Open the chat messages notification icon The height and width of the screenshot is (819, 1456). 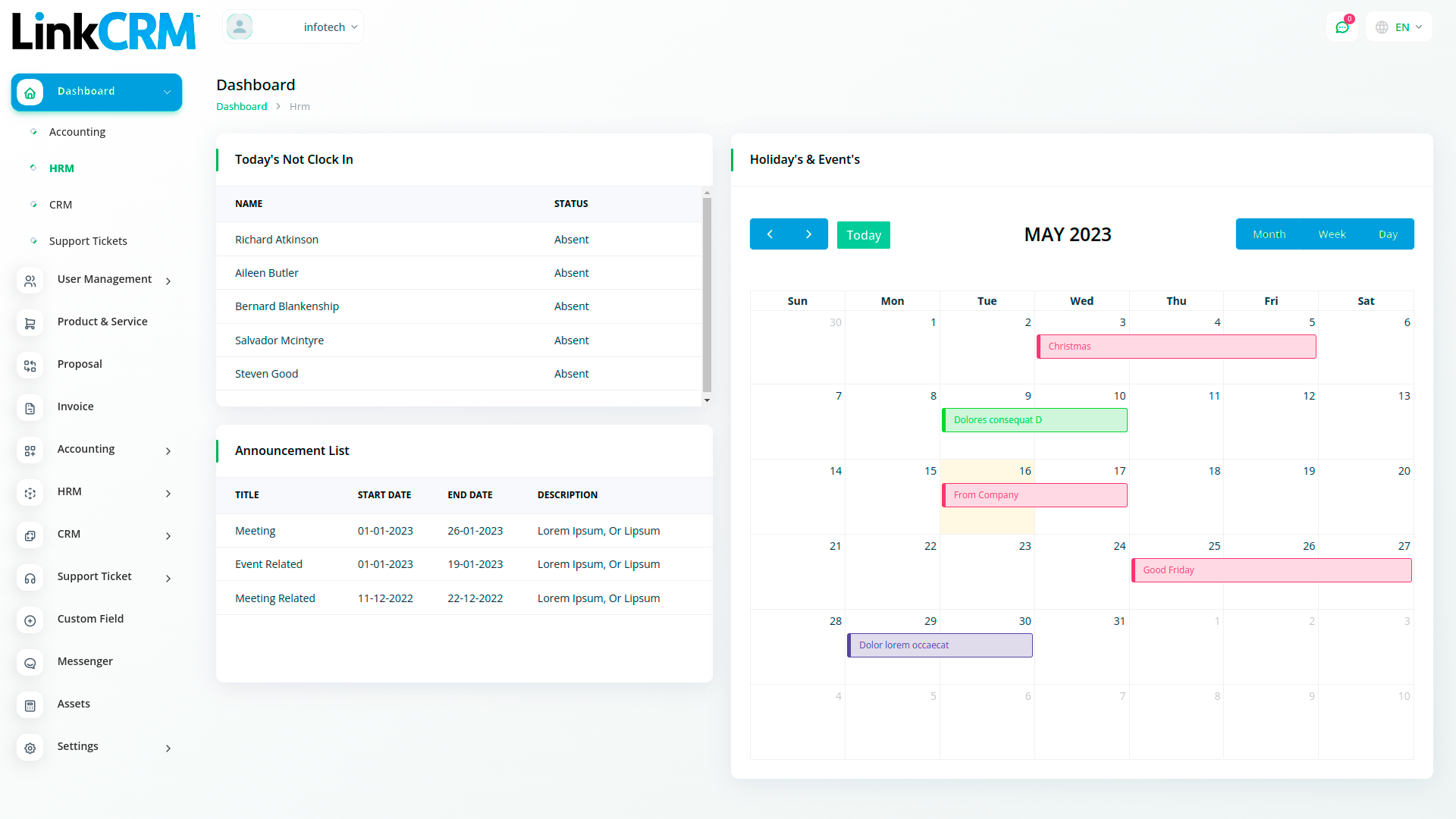tap(1342, 27)
